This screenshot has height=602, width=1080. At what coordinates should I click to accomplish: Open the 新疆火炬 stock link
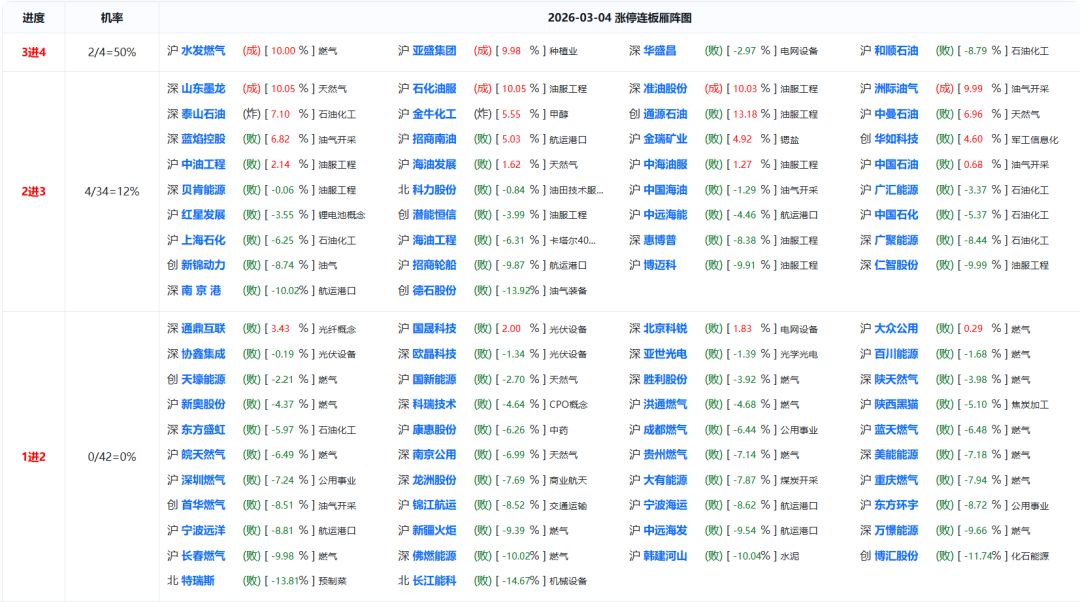pos(434,530)
